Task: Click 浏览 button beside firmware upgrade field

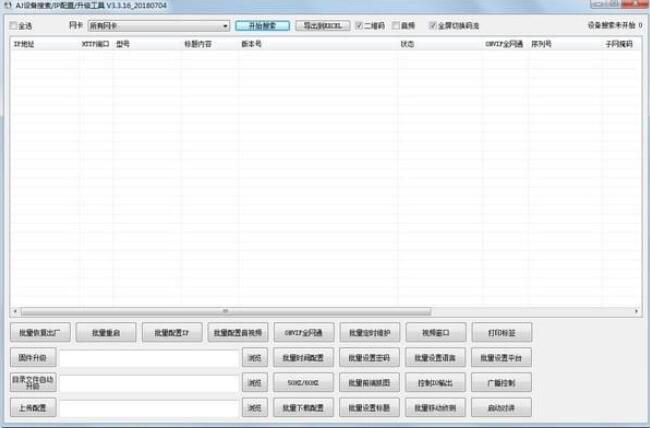Action: pyautogui.click(x=255, y=357)
